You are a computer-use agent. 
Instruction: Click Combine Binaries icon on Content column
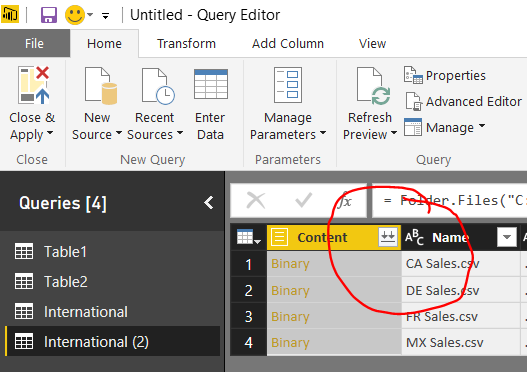click(x=388, y=237)
